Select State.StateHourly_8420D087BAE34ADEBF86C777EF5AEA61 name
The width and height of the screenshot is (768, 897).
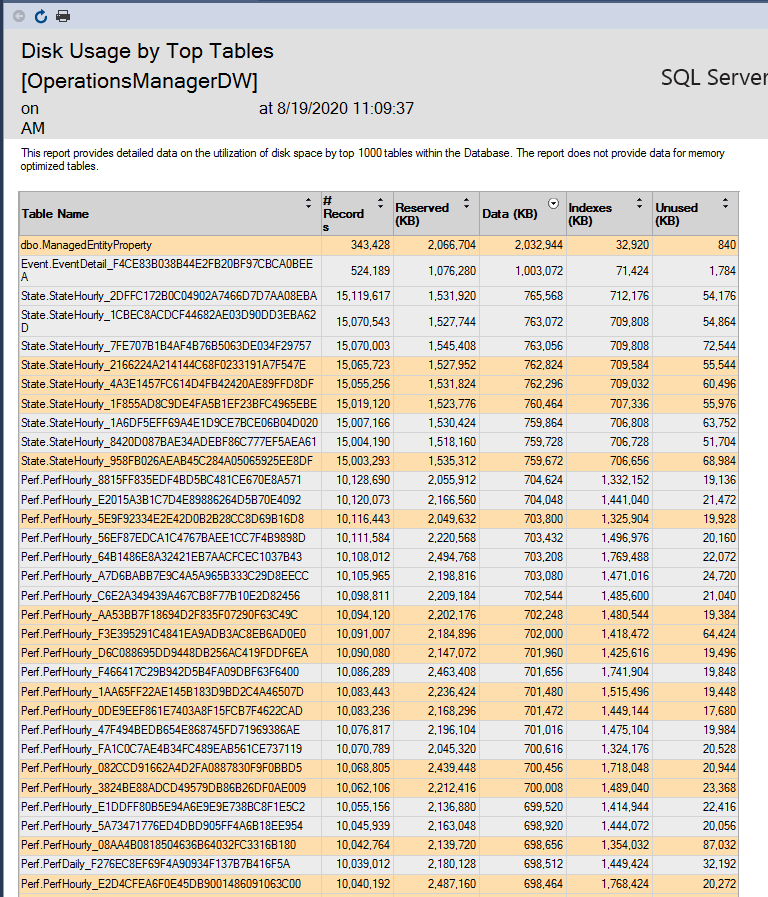pos(169,442)
